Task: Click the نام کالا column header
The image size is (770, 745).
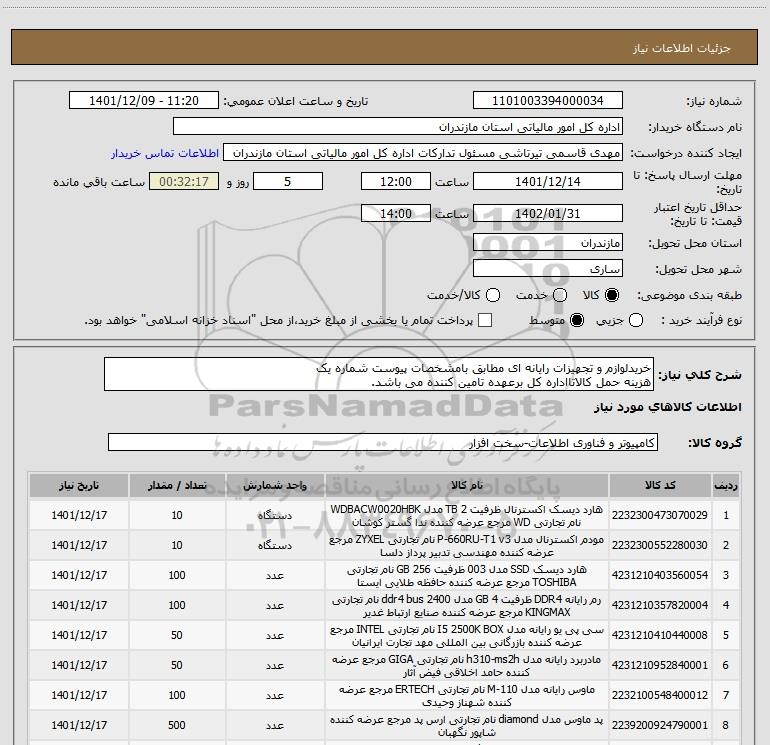Action: pos(467,486)
